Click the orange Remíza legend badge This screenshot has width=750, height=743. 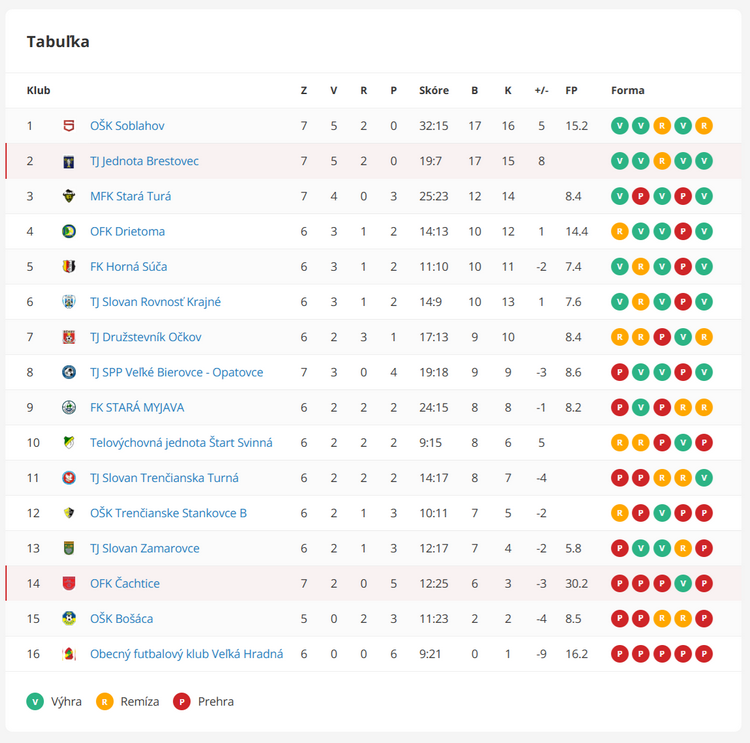click(103, 701)
